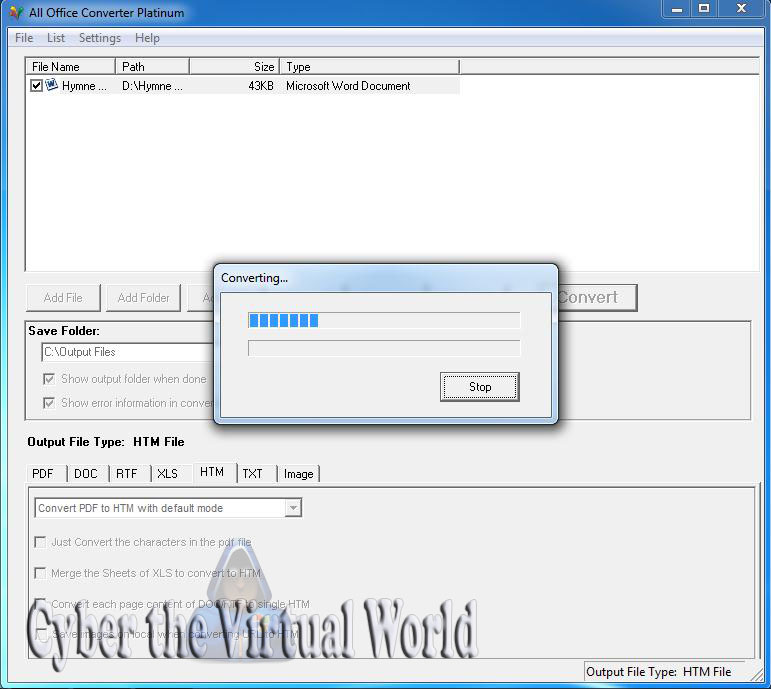Select the Hymne file name cell

click(84, 86)
